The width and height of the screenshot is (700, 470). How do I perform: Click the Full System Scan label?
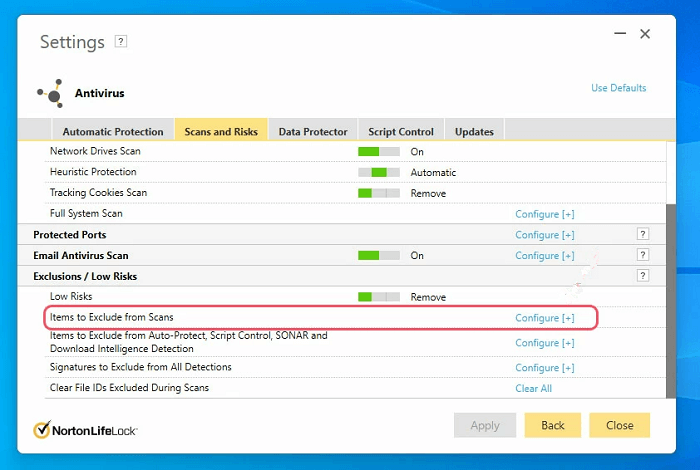pyautogui.click(x=86, y=213)
